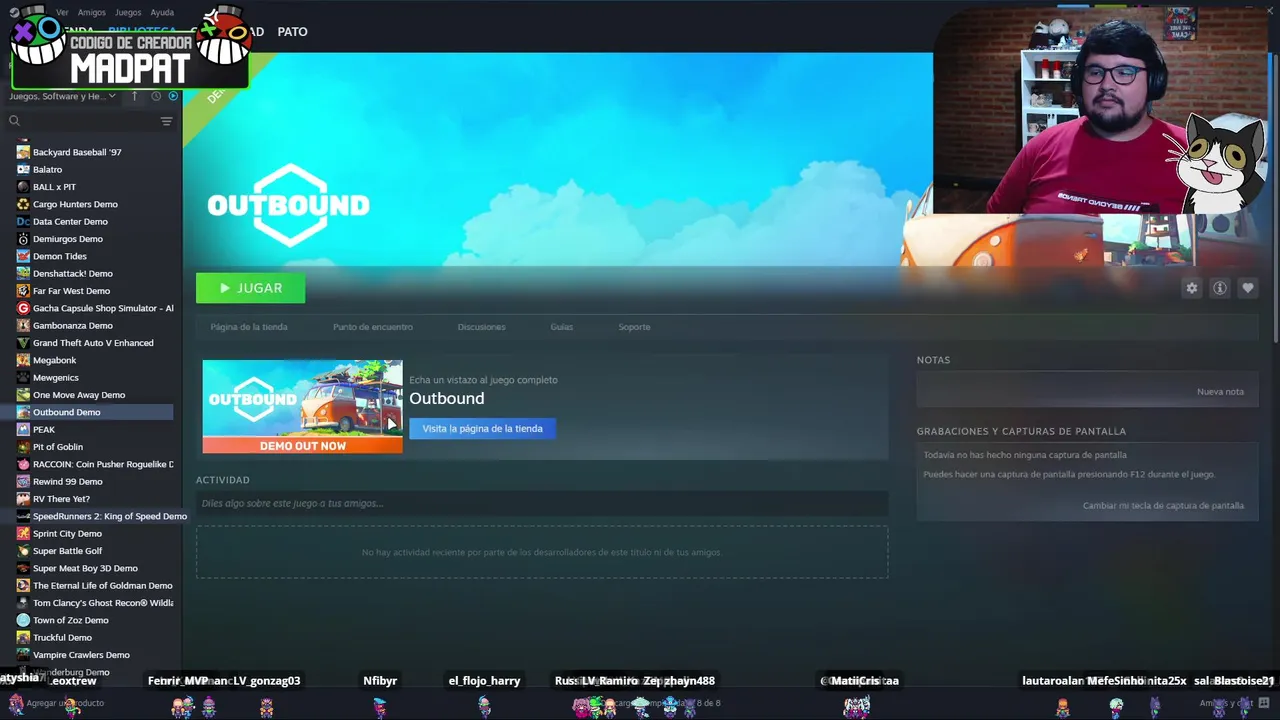
Task: Click the BALL x PIT game icon
Action: tap(23, 187)
